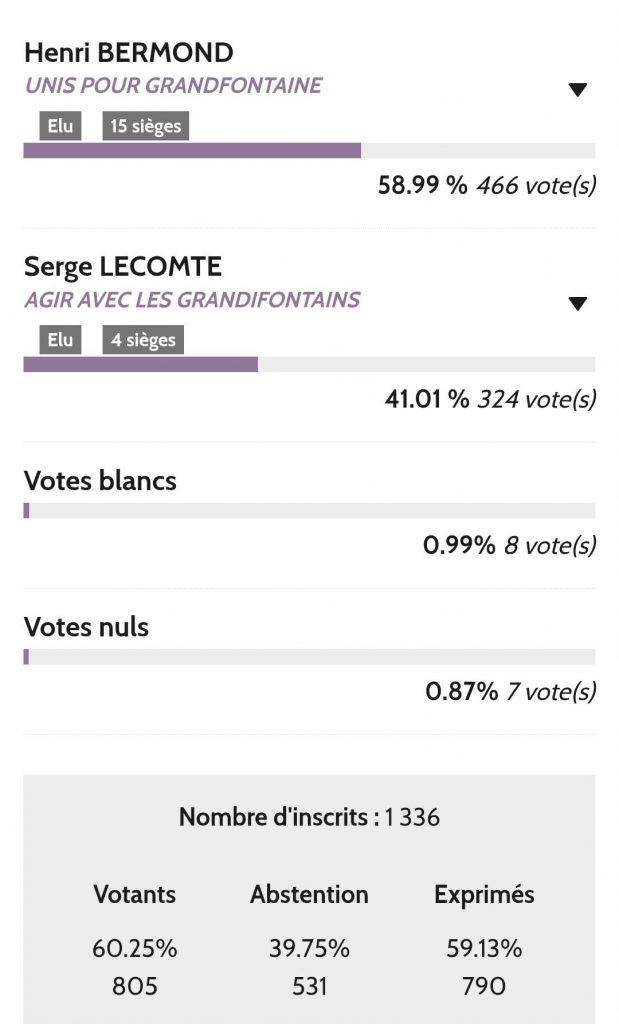Screen dimensions: 619x1024
Task: Click the Votes blancs progress bar
Action: click(309, 511)
